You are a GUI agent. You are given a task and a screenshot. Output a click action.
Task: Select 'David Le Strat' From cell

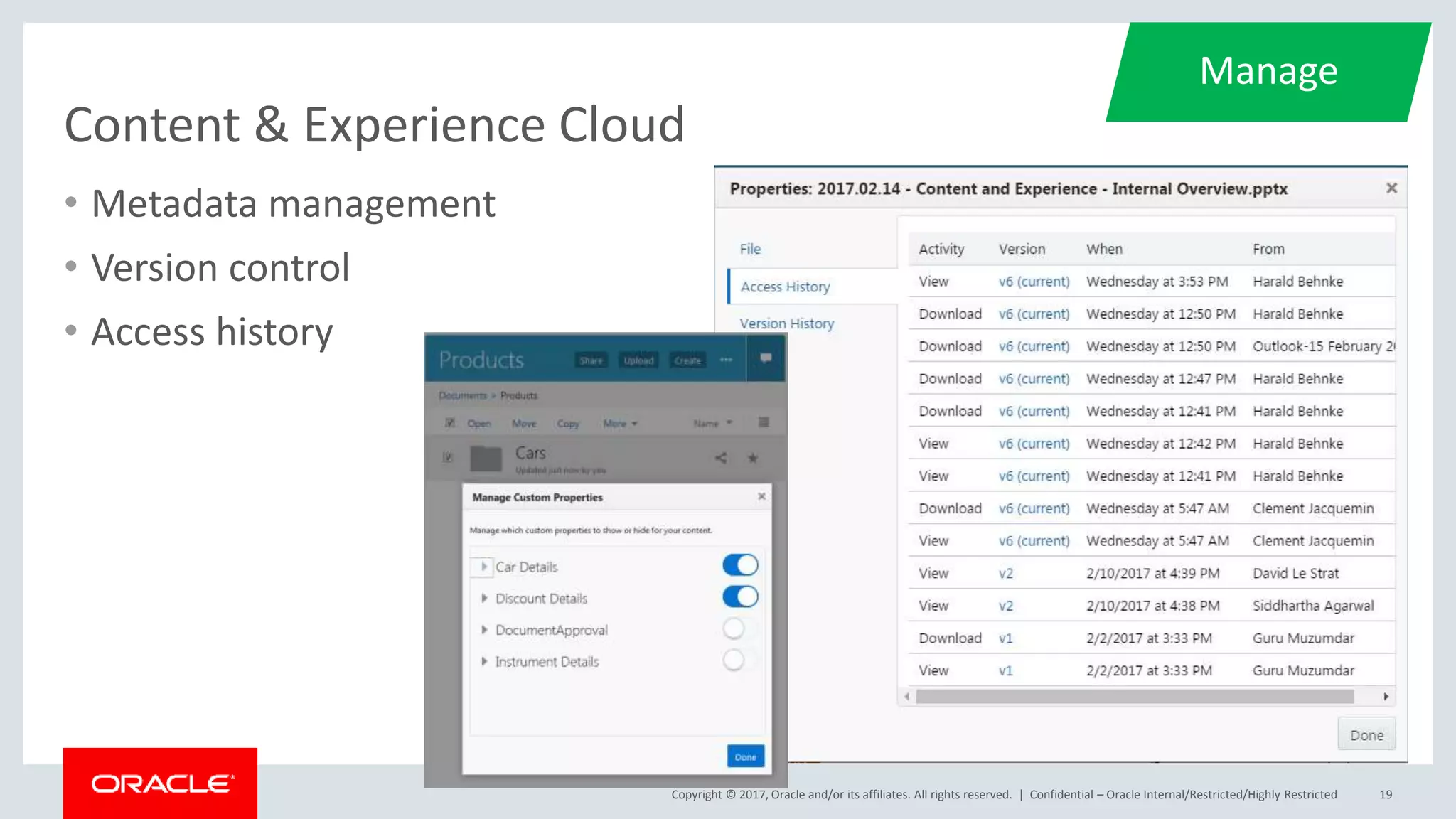click(x=1295, y=574)
